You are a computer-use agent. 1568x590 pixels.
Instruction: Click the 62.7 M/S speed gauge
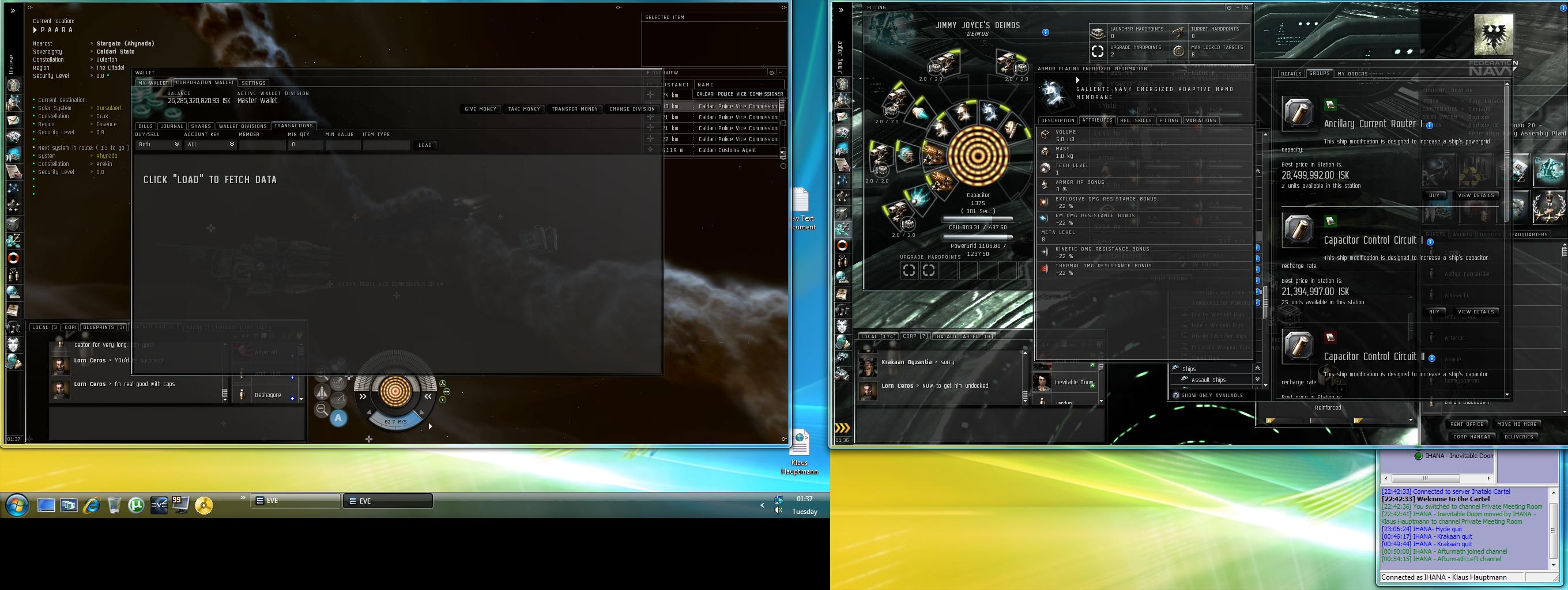click(395, 421)
